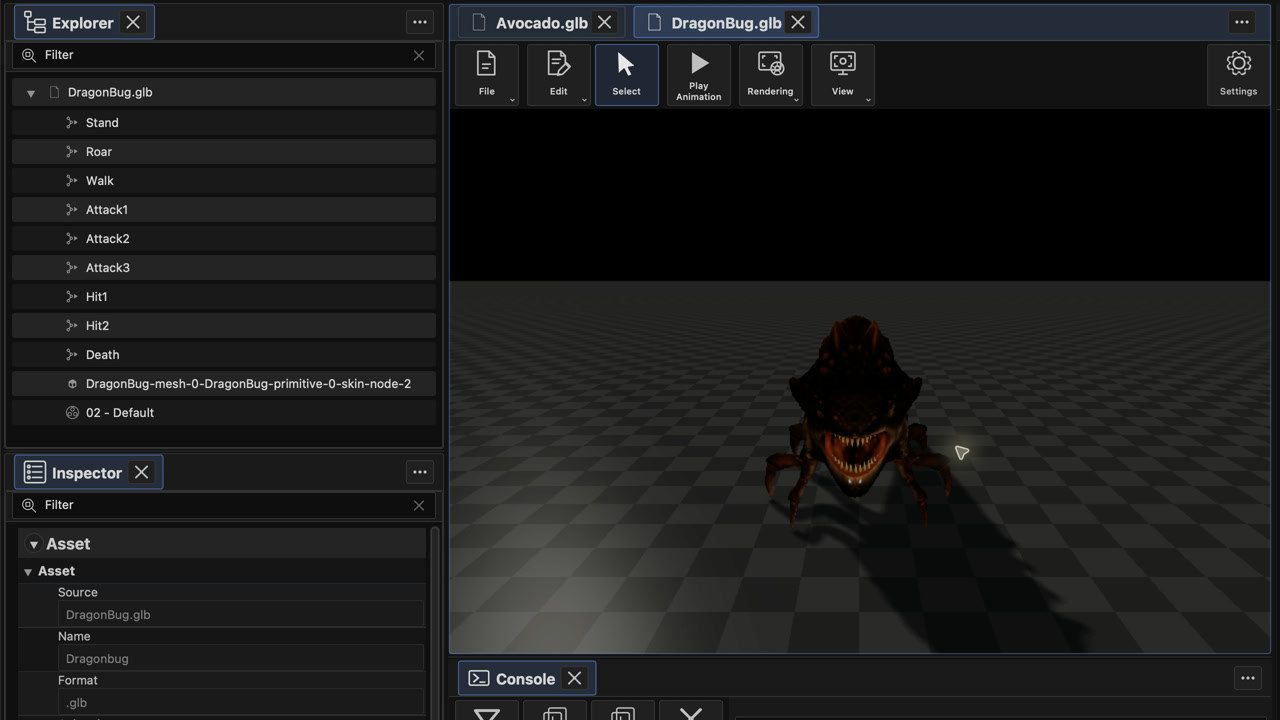Collapse the DragonBug.glb tree root

pyautogui.click(x=31, y=93)
